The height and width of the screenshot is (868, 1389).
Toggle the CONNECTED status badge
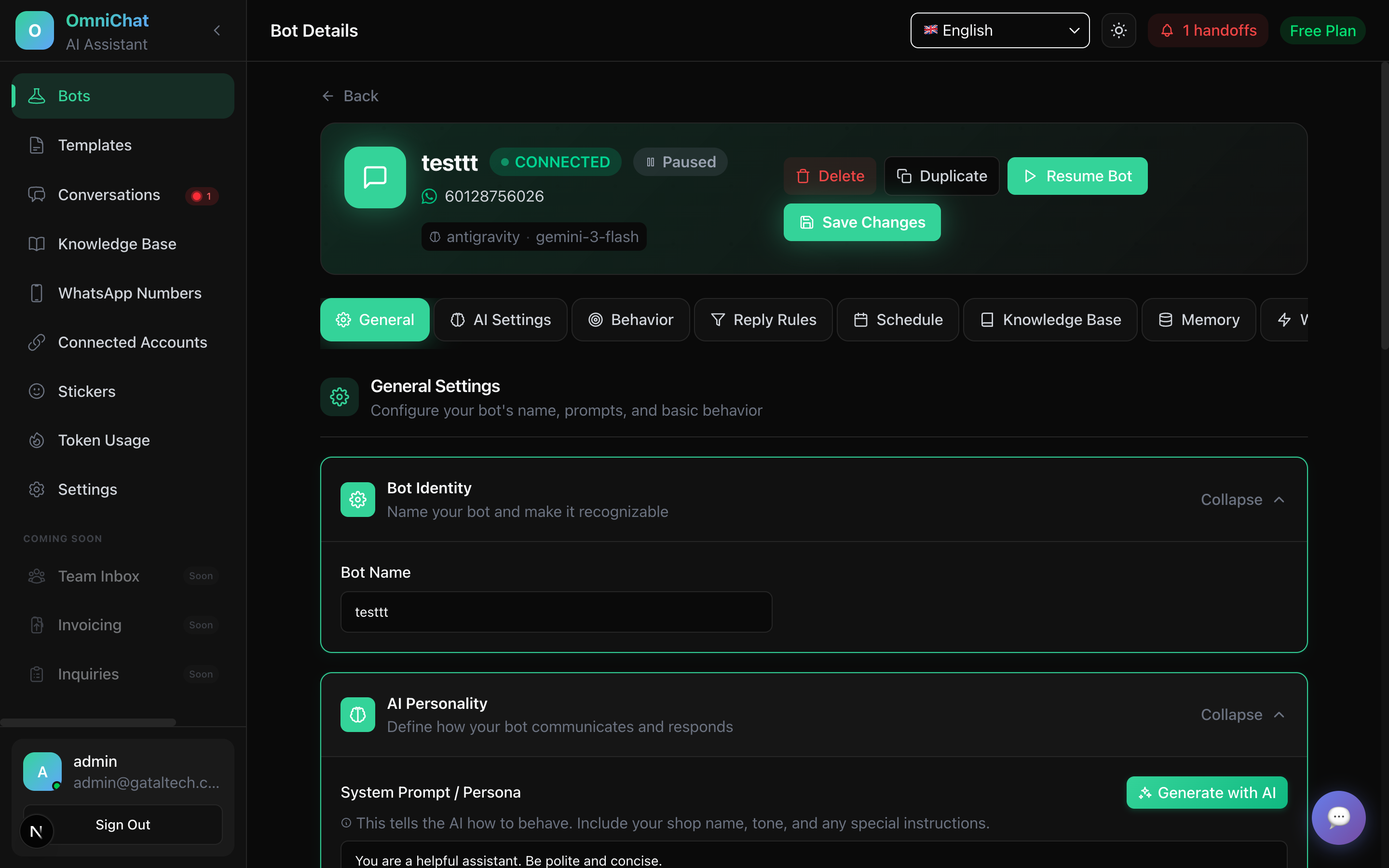[x=555, y=162]
